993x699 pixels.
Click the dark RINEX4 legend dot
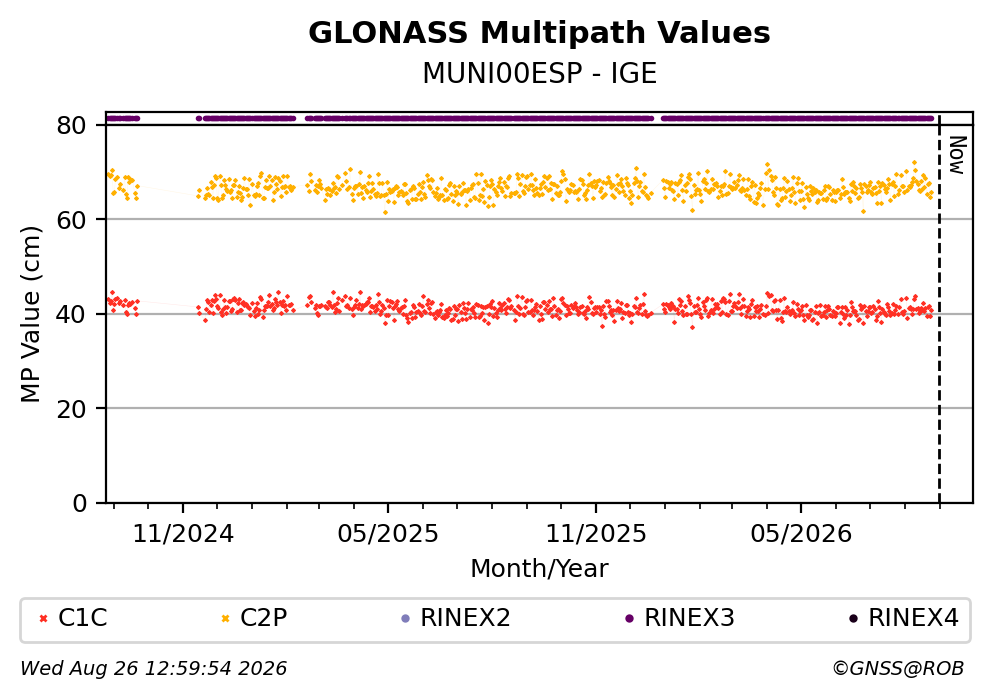coord(854,619)
